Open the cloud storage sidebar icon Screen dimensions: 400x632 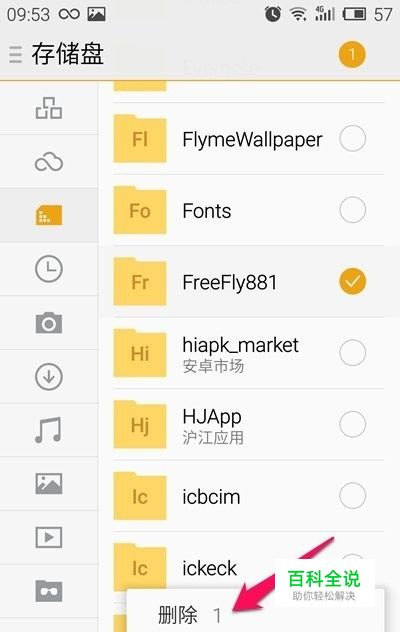click(49, 162)
